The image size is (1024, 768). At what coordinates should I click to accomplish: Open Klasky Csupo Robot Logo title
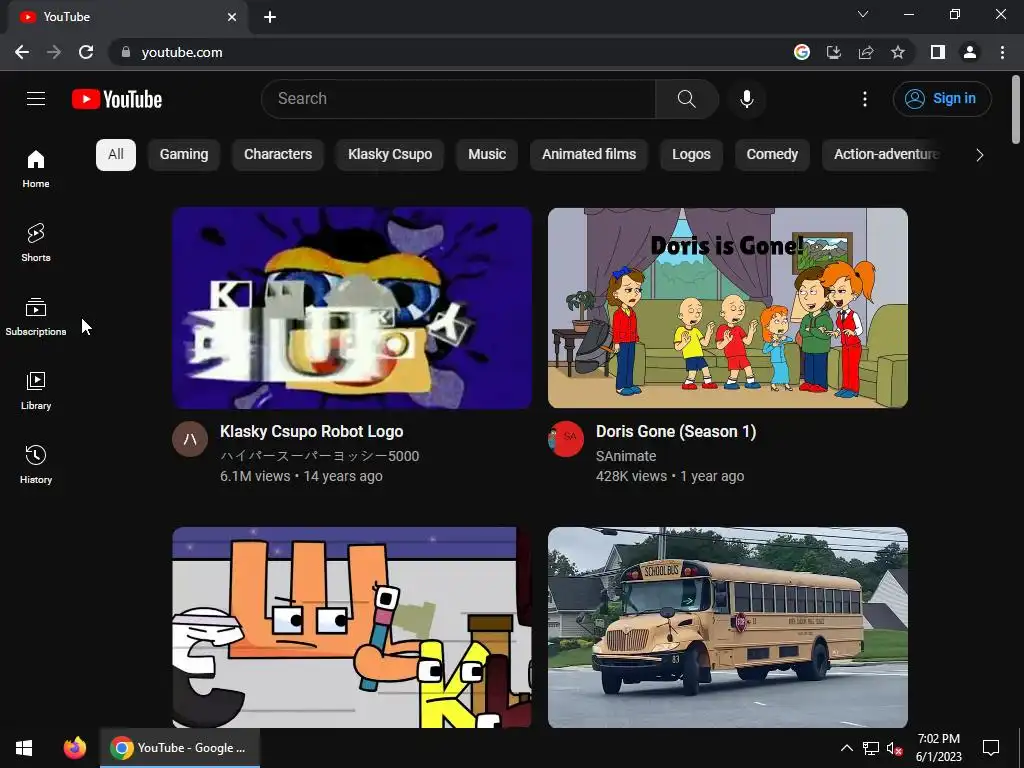tap(312, 432)
